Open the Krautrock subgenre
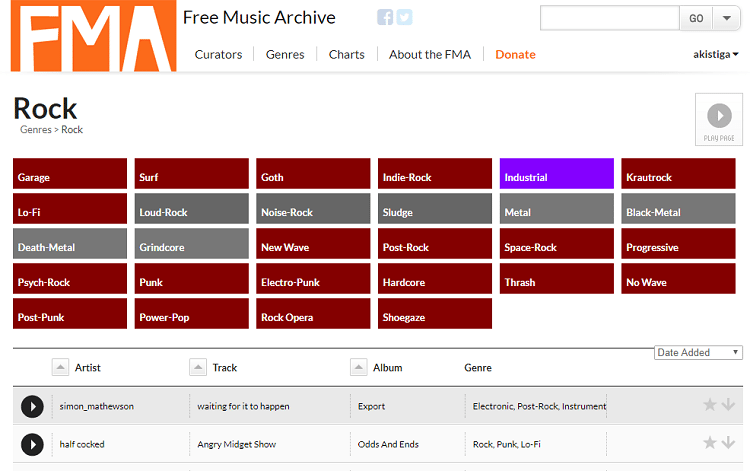 pyautogui.click(x=678, y=174)
